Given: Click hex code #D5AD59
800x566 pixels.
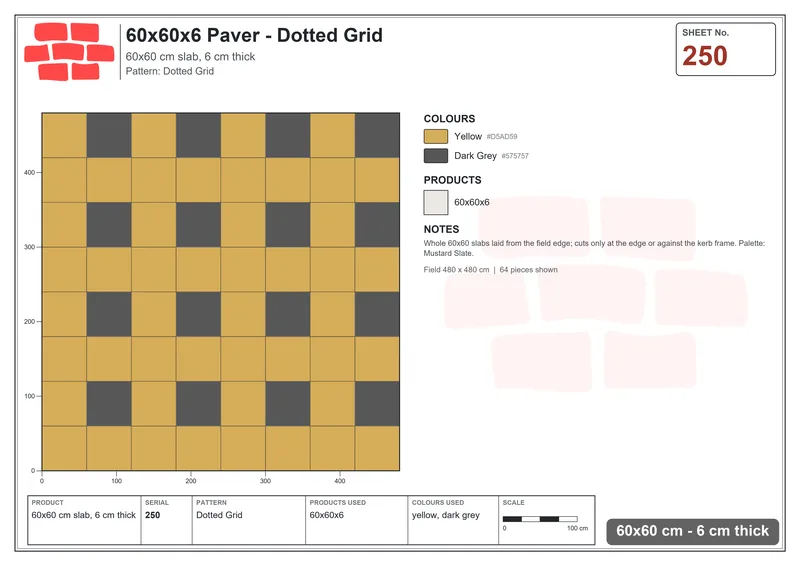Looking at the screenshot, I should pos(502,137).
